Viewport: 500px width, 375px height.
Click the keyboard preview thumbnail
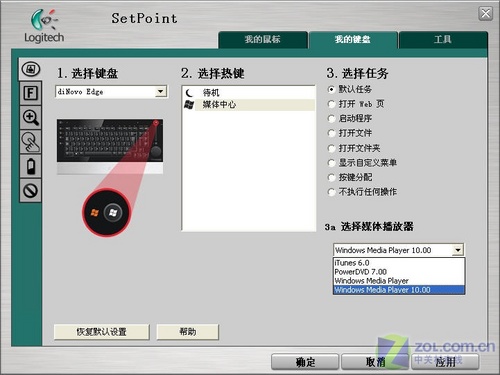point(110,146)
